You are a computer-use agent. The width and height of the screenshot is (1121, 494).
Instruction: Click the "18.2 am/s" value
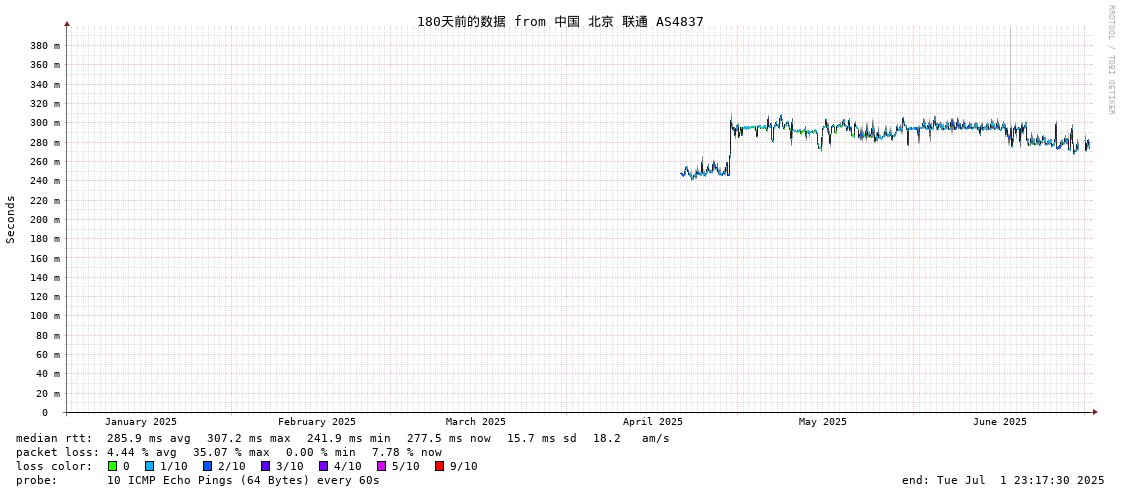(631, 438)
